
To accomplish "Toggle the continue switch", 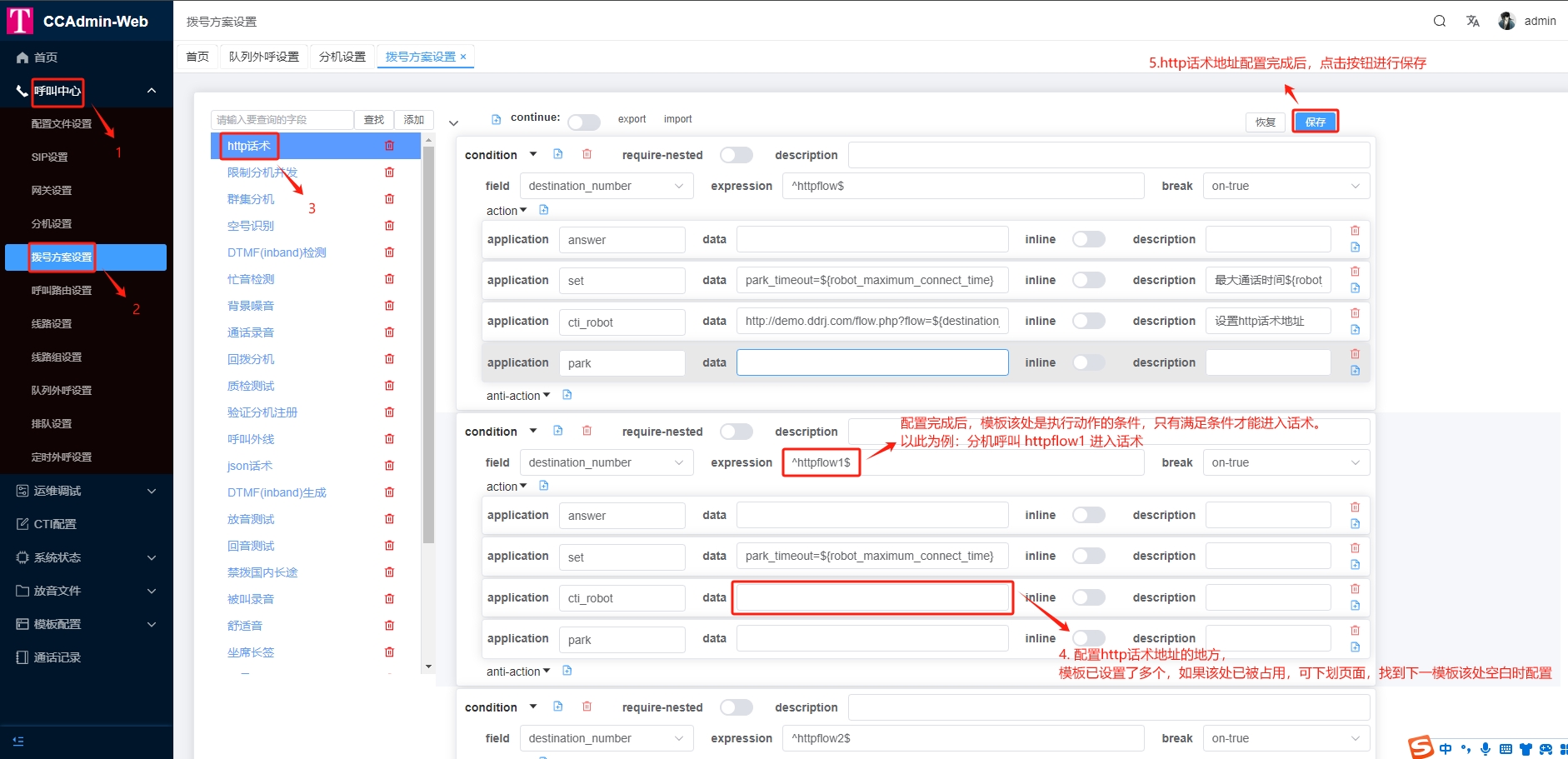I will [583, 122].
